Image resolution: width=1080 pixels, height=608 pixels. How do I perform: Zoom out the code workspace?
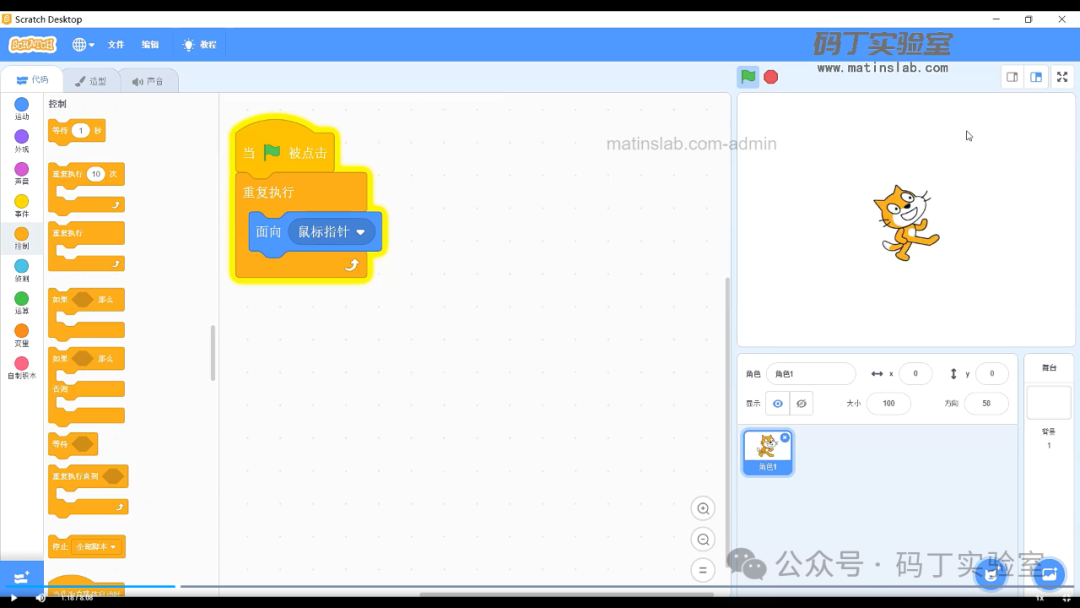[x=703, y=540]
